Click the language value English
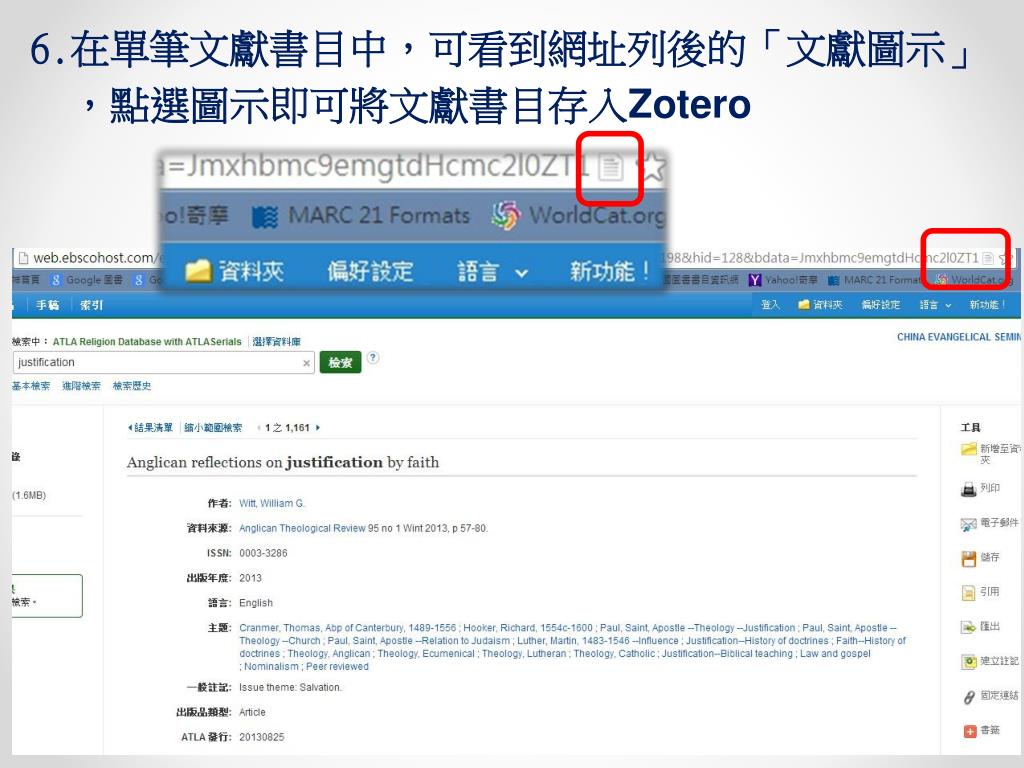Screen dimensions: 1024x768 tap(256, 603)
